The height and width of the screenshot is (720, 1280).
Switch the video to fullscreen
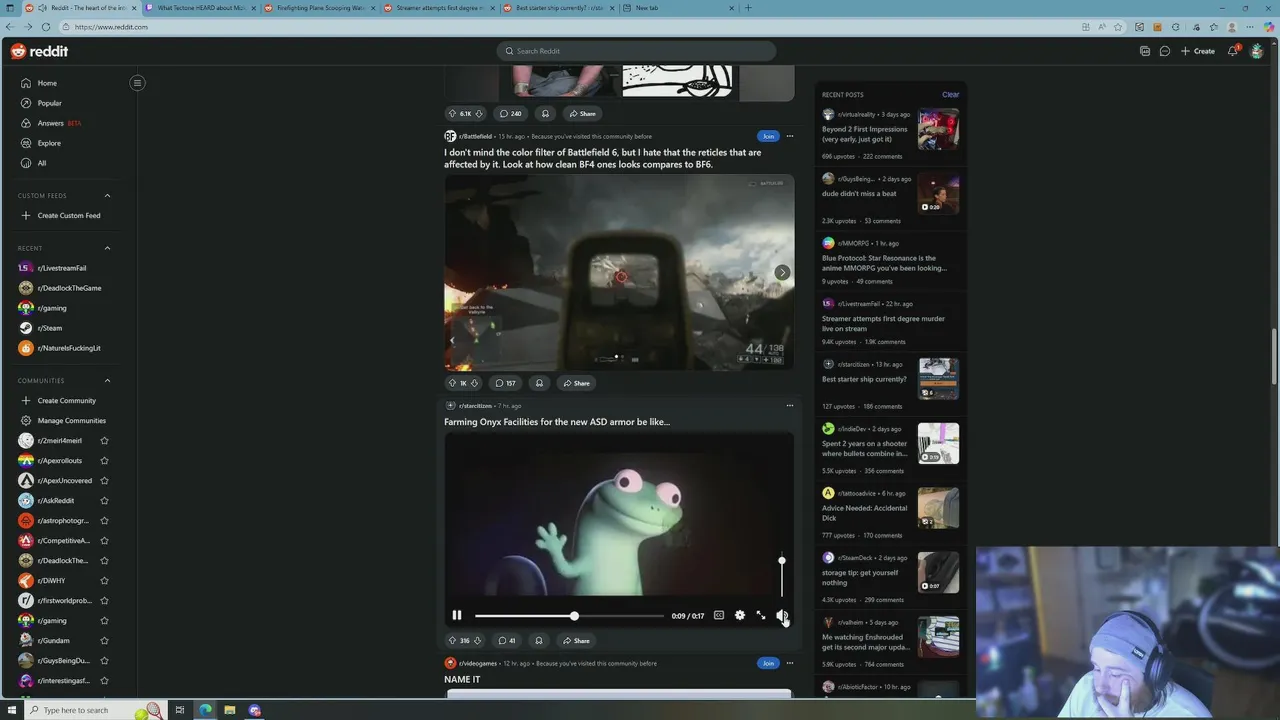(761, 615)
